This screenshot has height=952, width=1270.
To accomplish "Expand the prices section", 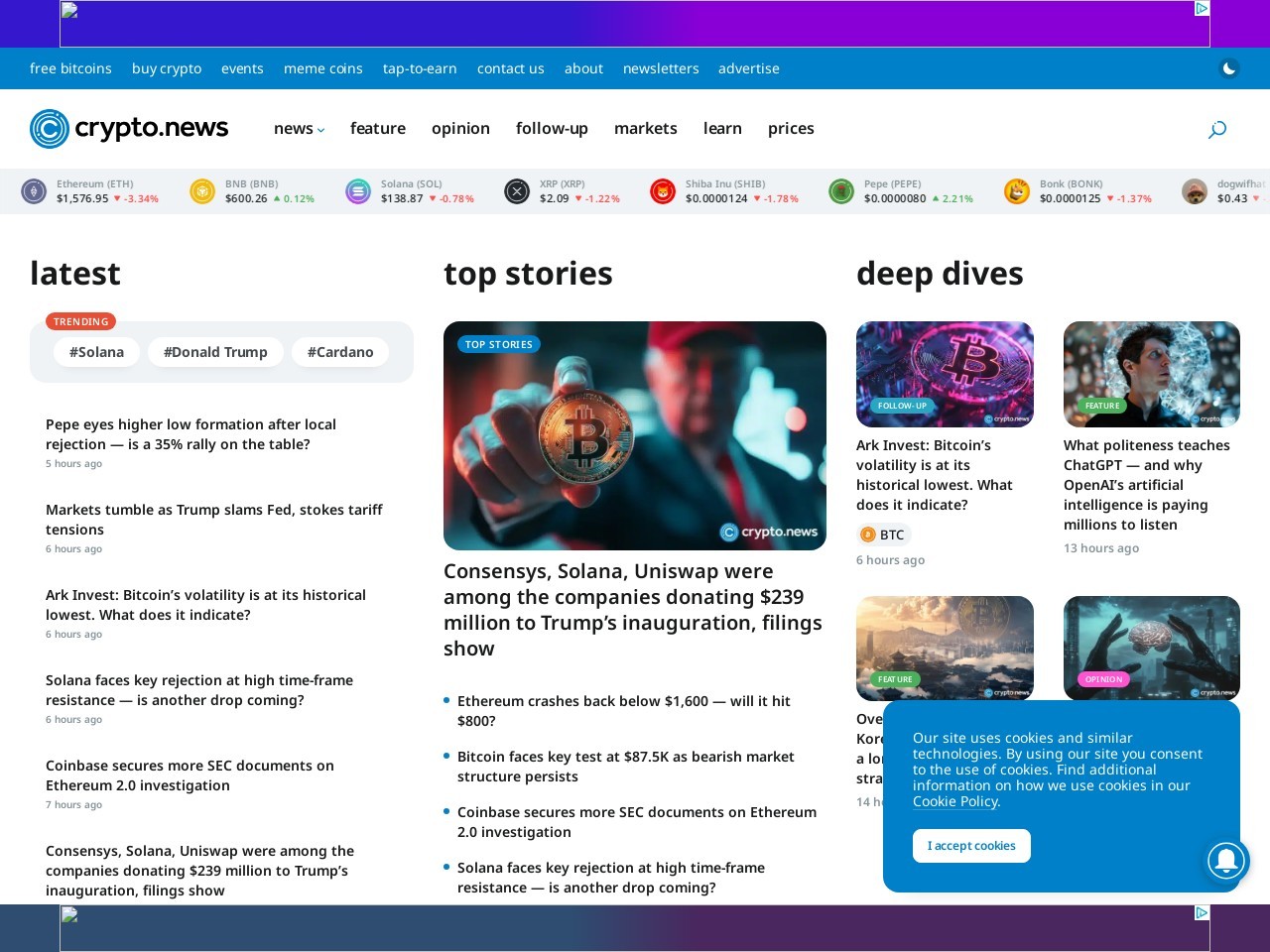I will [790, 129].
